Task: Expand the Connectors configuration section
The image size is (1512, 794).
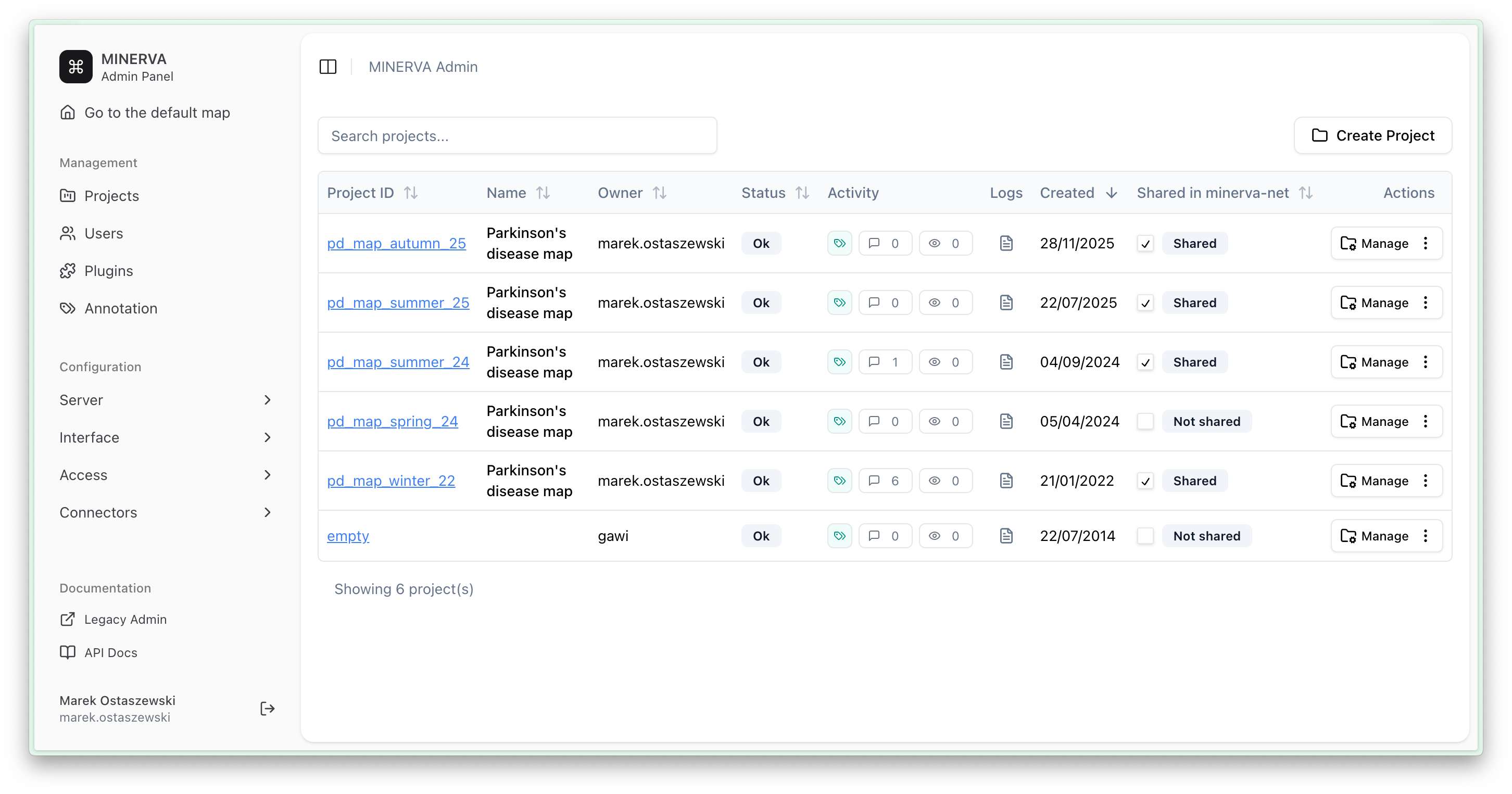Action: (x=166, y=512)
